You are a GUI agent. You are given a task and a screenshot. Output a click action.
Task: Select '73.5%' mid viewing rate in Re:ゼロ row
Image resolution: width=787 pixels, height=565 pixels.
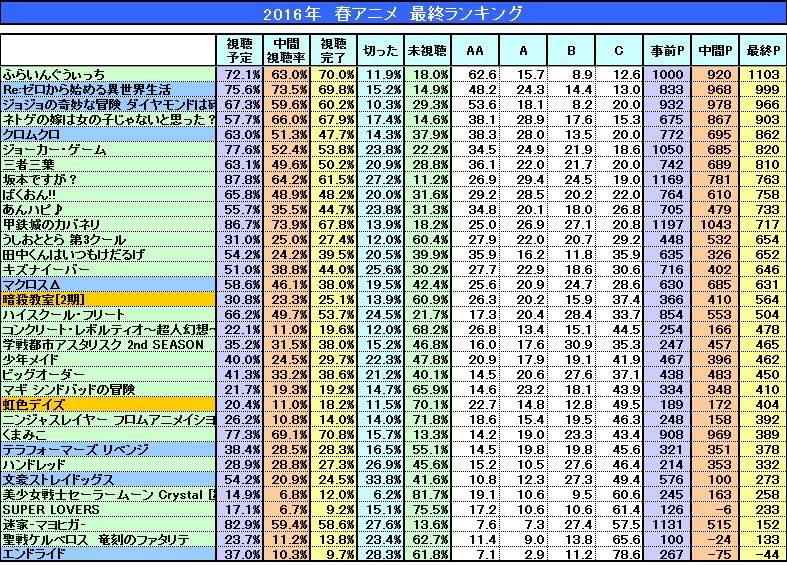[286, 90]
